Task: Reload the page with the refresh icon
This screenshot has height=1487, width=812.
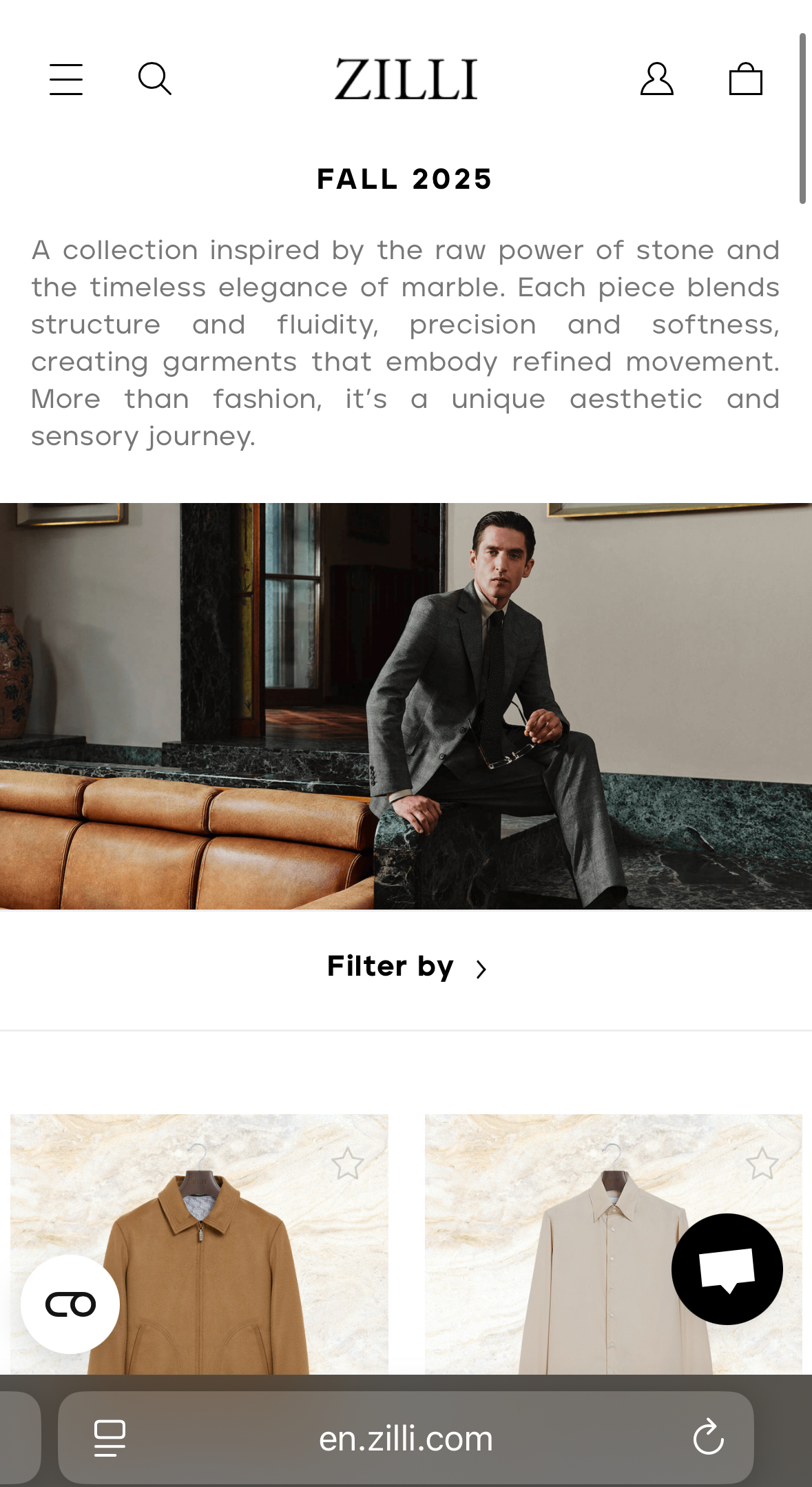Action: (708, 1437)
